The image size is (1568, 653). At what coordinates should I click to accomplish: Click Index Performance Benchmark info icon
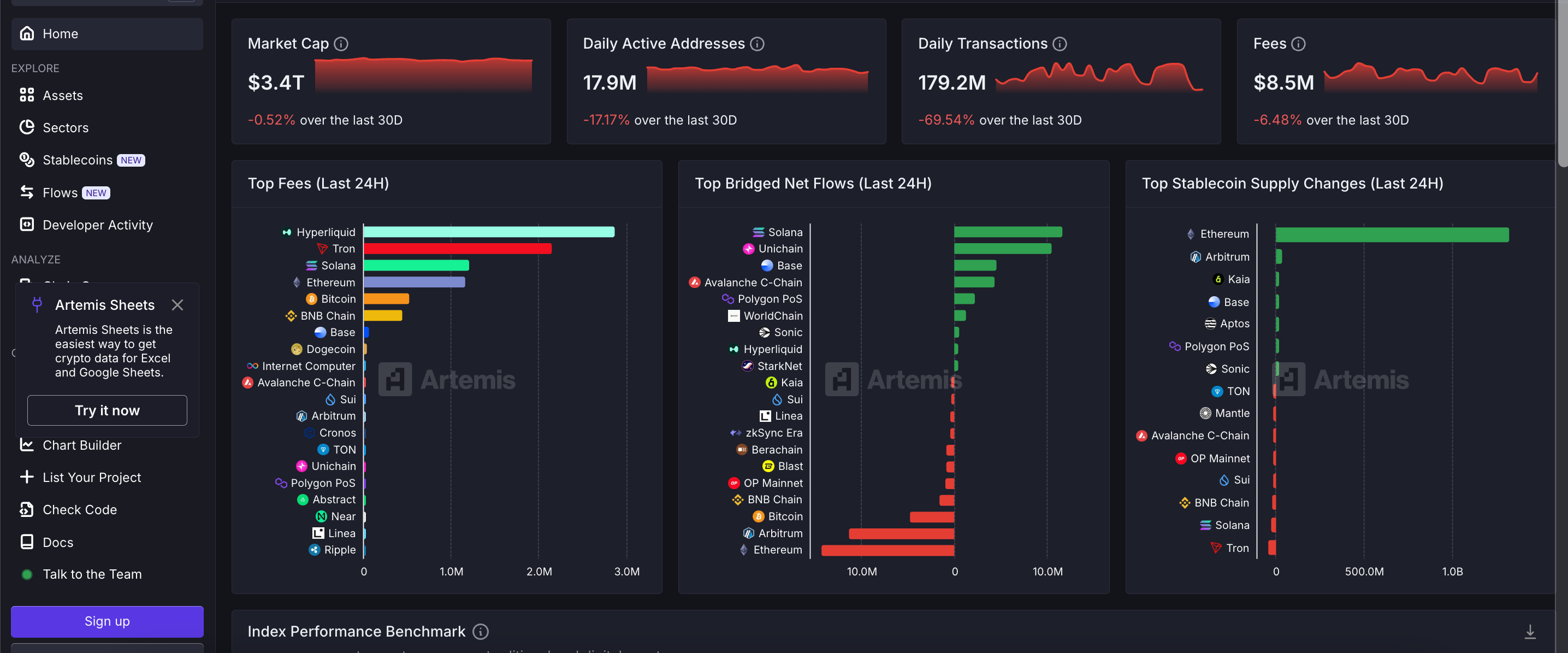[481, 632]
